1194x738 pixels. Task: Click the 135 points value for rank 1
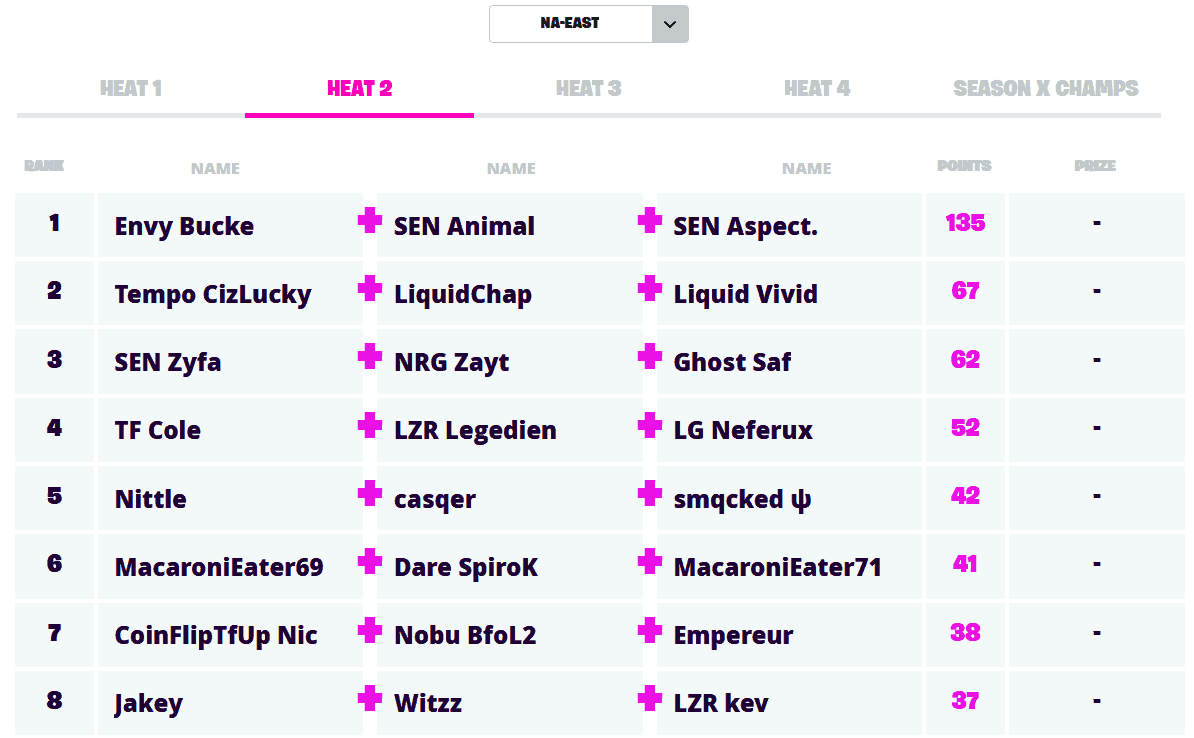pyautogui.click(x=965, y=223)
